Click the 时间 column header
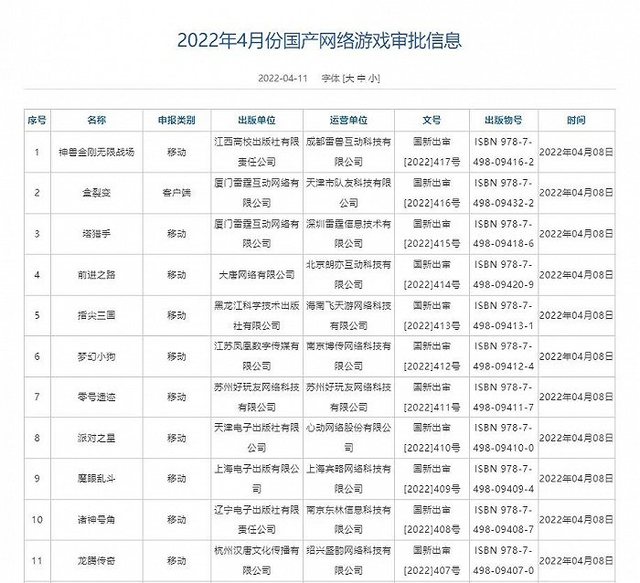Viewport: 640px width, 583px height. pyautogui.click(x=576, y=120)
